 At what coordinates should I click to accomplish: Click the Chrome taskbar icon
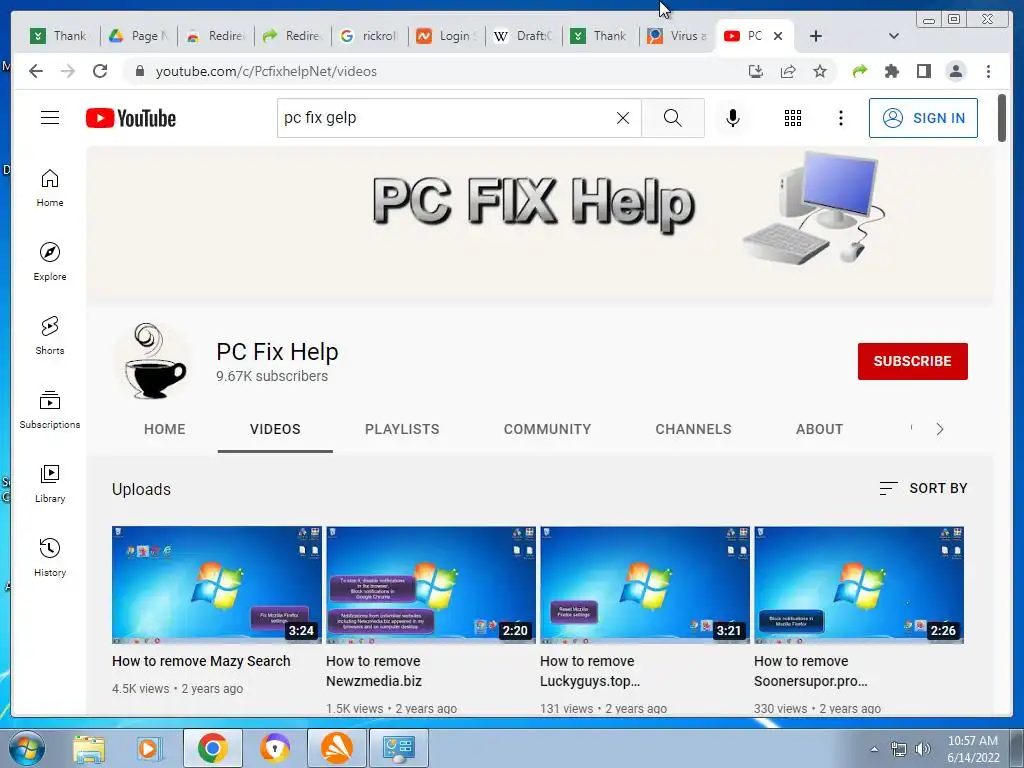[212, 748]
